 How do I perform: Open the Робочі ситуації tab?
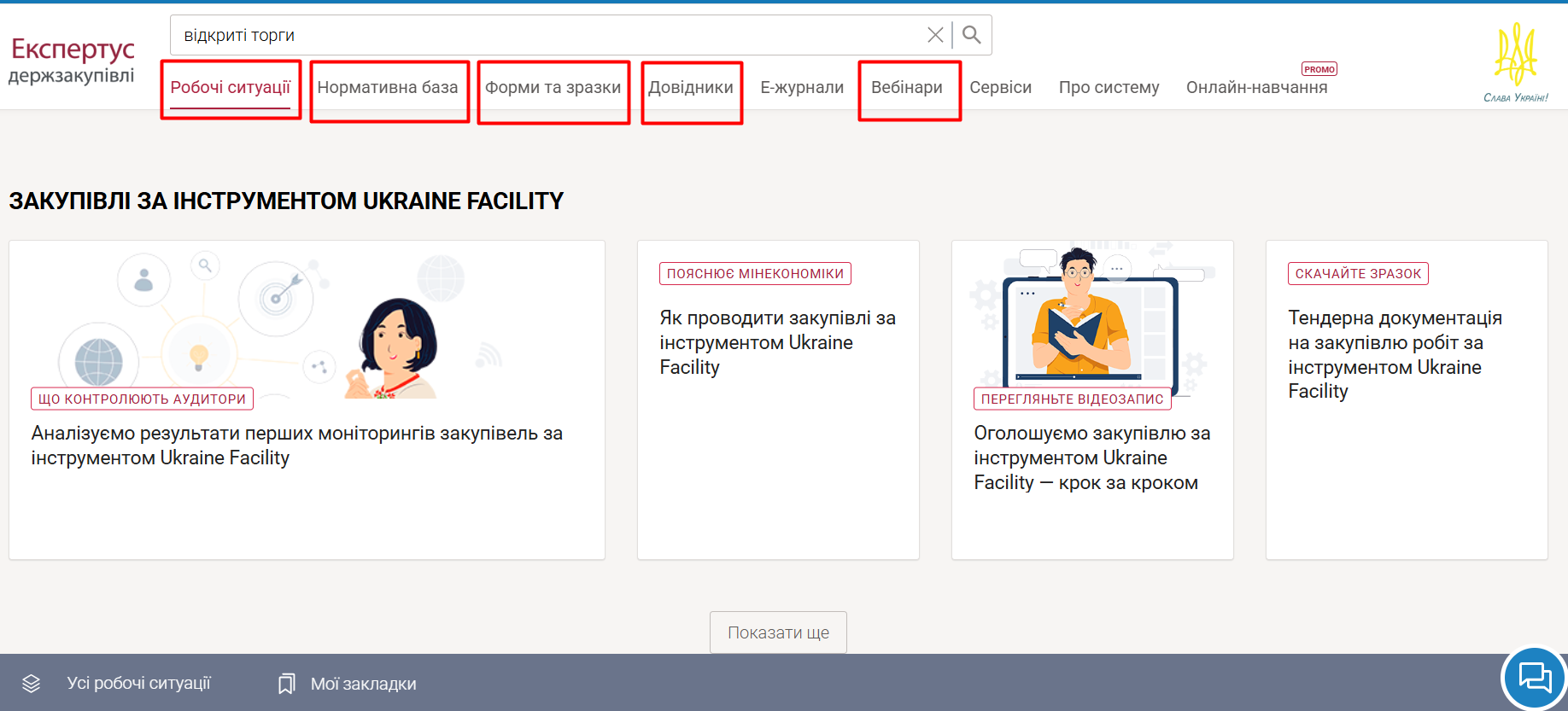pyautogui.click(x=230, y=87)
